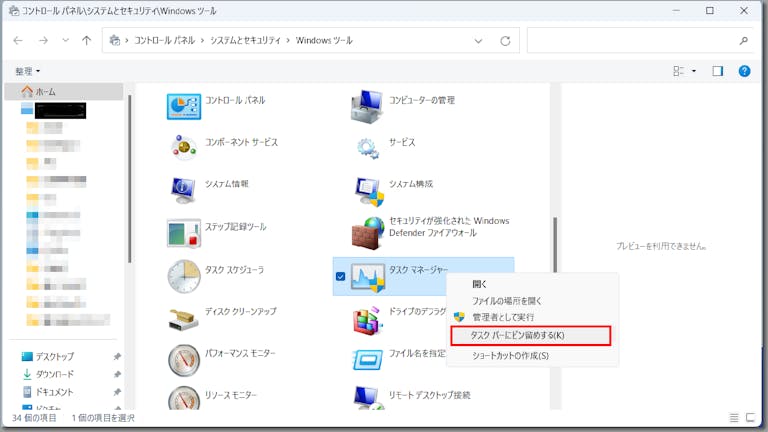Open the recent locations dropdown arrow

[x=65, y=40]
